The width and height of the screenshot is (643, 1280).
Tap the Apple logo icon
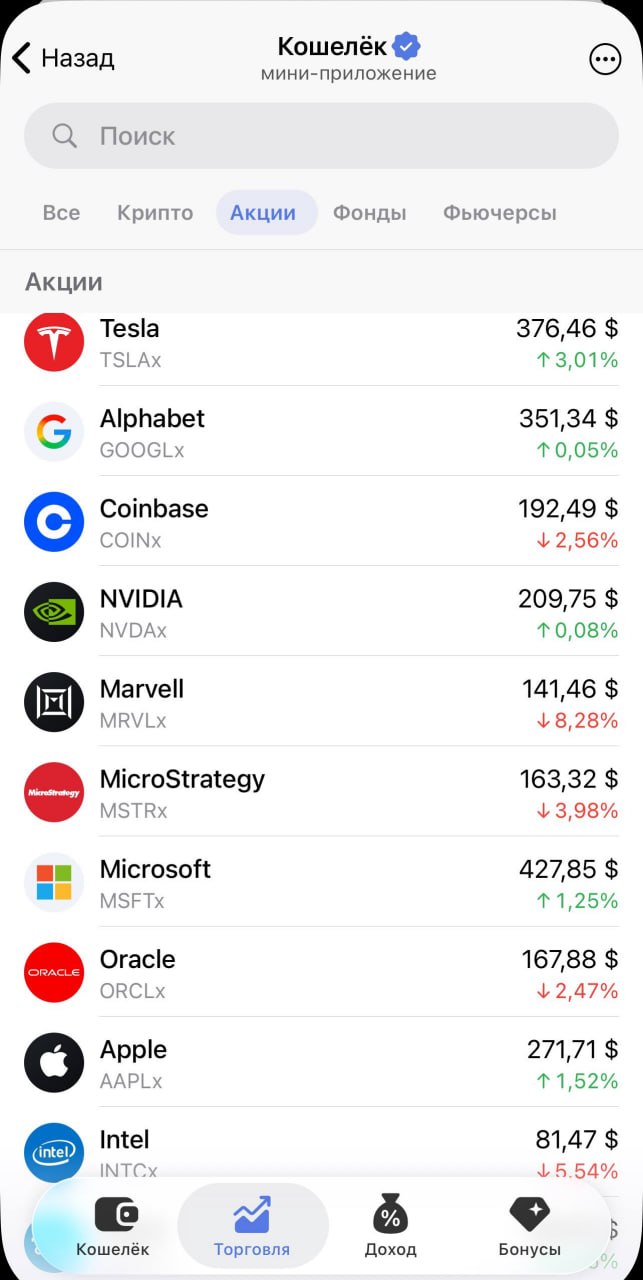point(54,1062)
